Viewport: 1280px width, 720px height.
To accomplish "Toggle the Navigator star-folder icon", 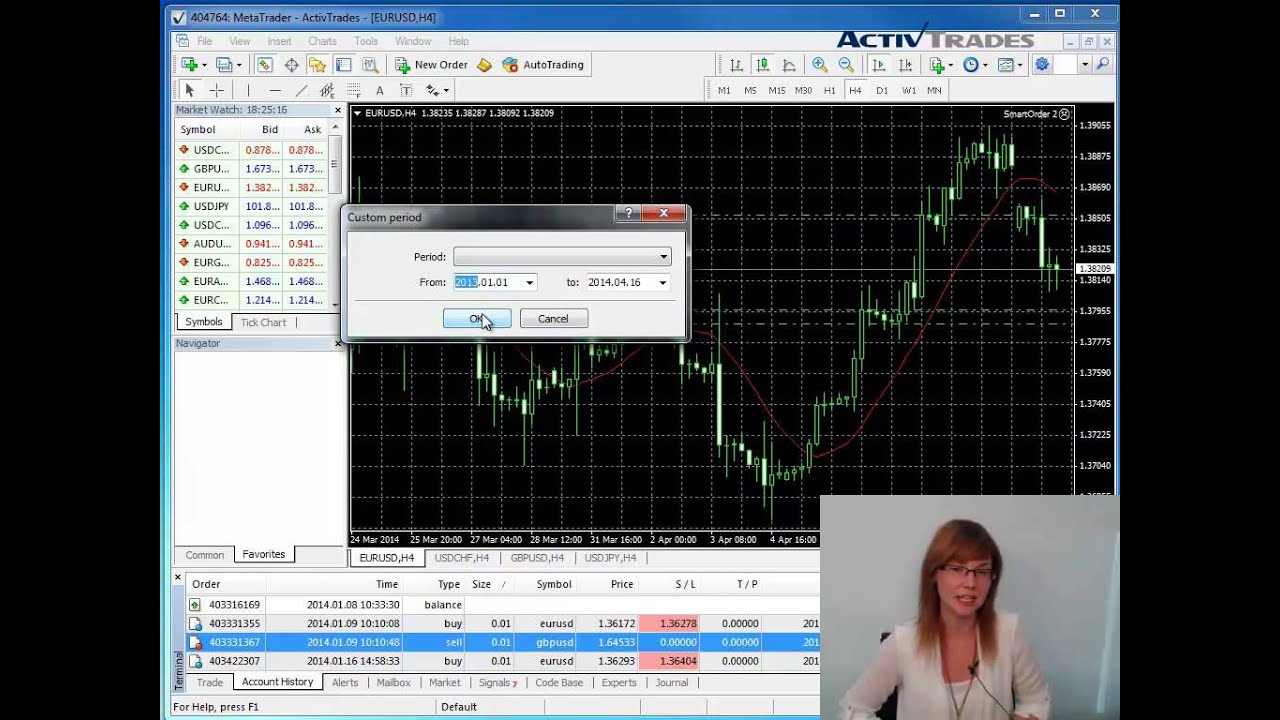I will (317, 64).
